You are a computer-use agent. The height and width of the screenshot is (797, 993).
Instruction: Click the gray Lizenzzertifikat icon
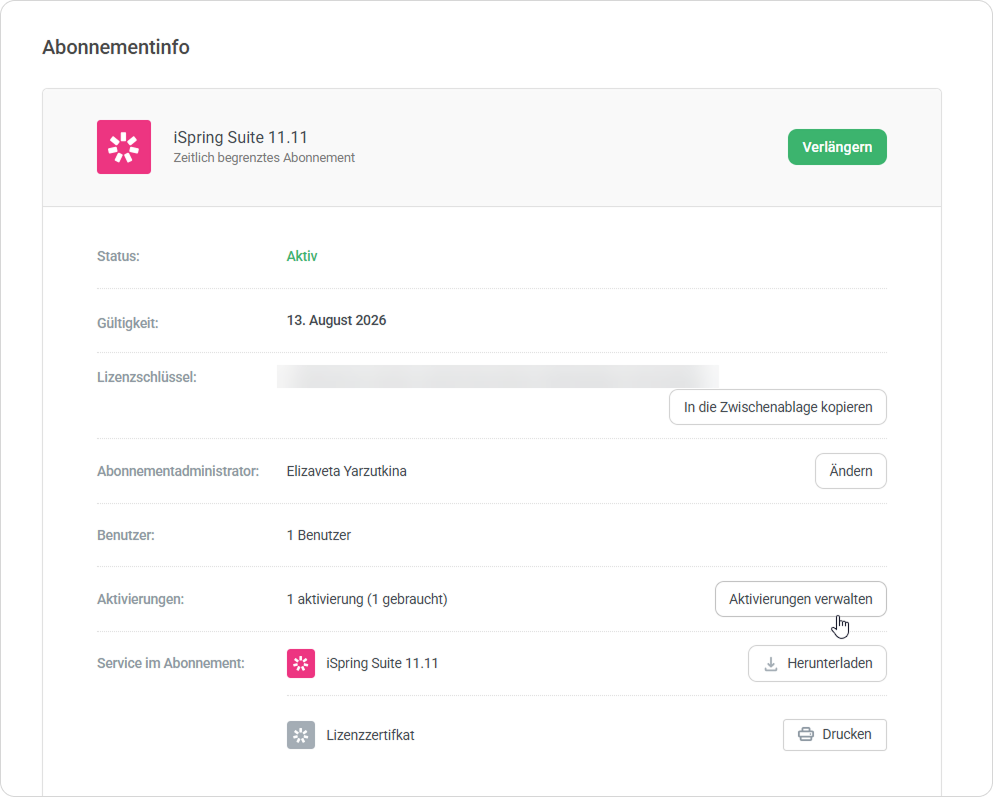coord(301,735)
